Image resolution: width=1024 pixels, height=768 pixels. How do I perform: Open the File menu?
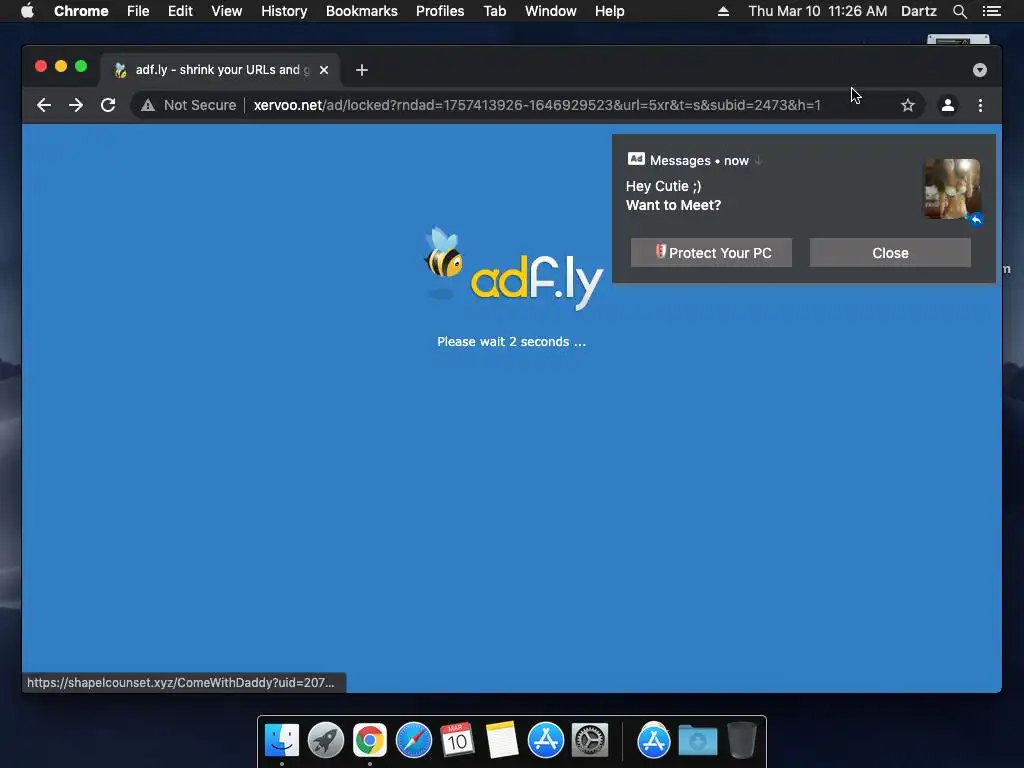(138, 11)
